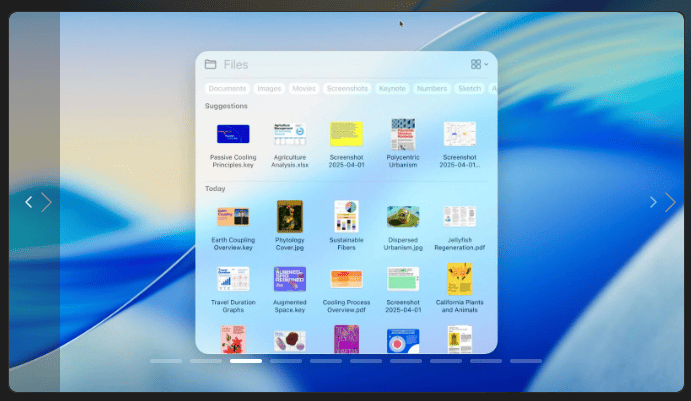This screenshot has width=691, height=401.
Task: Open Phytology Cover.jpg image
Action: [290, 216]
